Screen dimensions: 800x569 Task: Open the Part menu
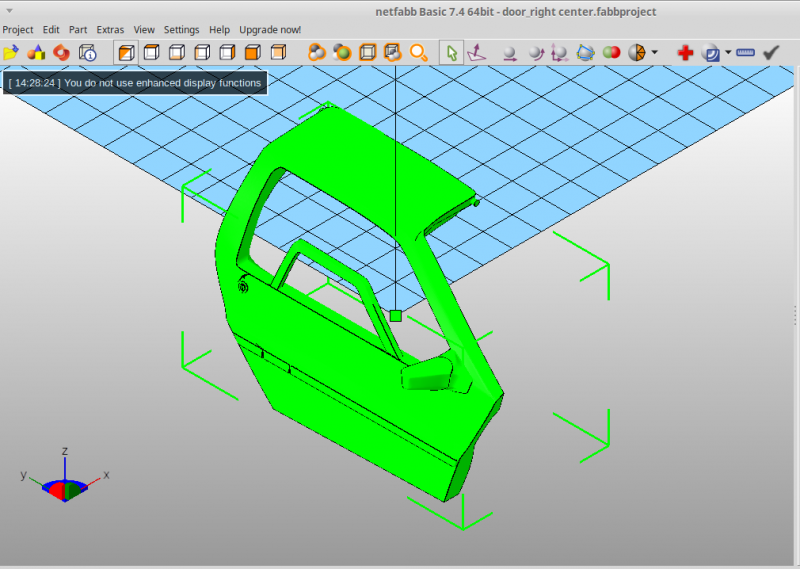(78, 30)
